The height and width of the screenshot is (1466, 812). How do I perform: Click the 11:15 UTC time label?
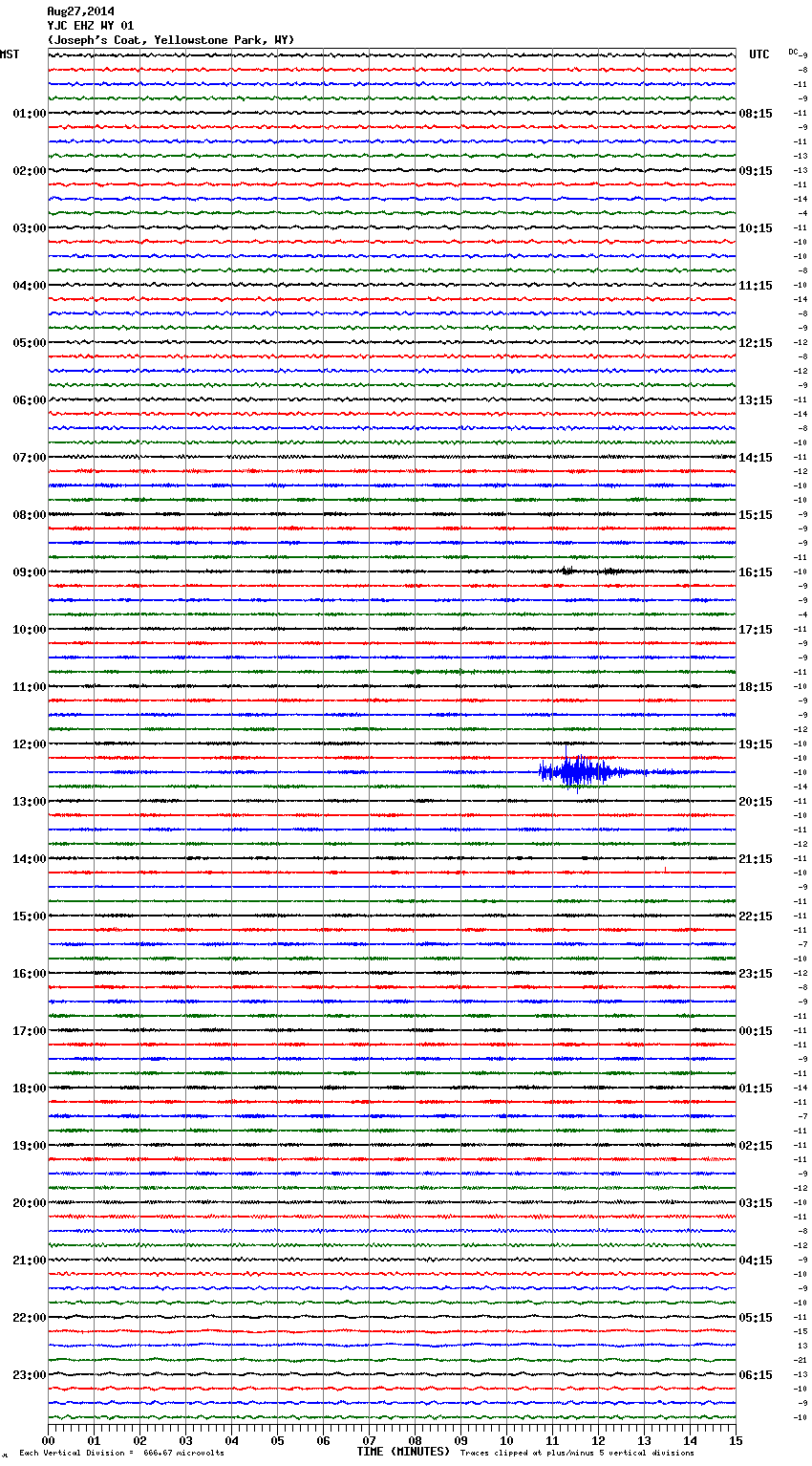(x=756, y=286)
